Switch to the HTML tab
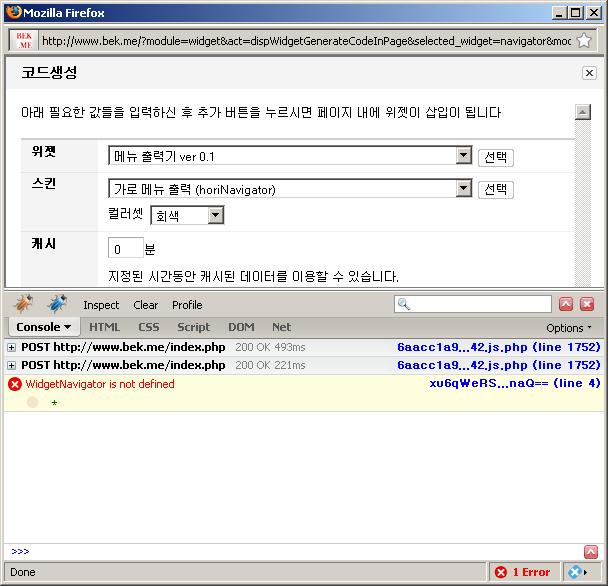This screenshot has height=586, width=608. coord(105,327)
